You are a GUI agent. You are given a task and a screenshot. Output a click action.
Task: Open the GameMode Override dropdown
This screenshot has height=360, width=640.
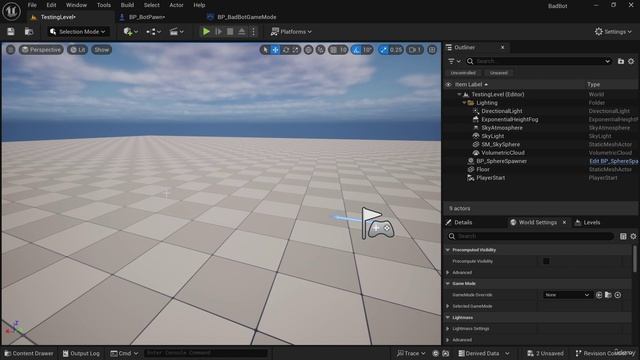pyautogui.click(x=567, y=295)
